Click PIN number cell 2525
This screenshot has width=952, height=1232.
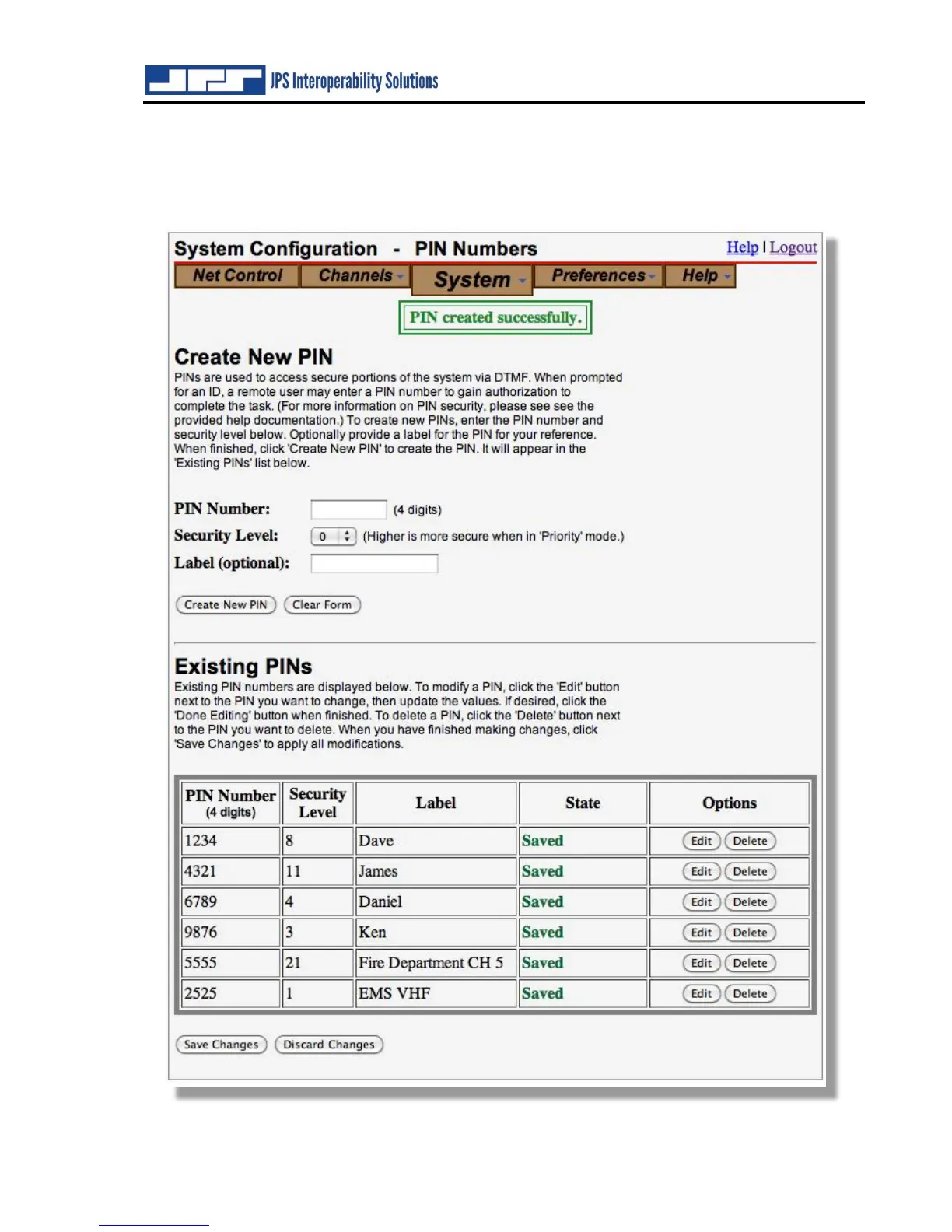pyautogui.click(x=230, y=993)
